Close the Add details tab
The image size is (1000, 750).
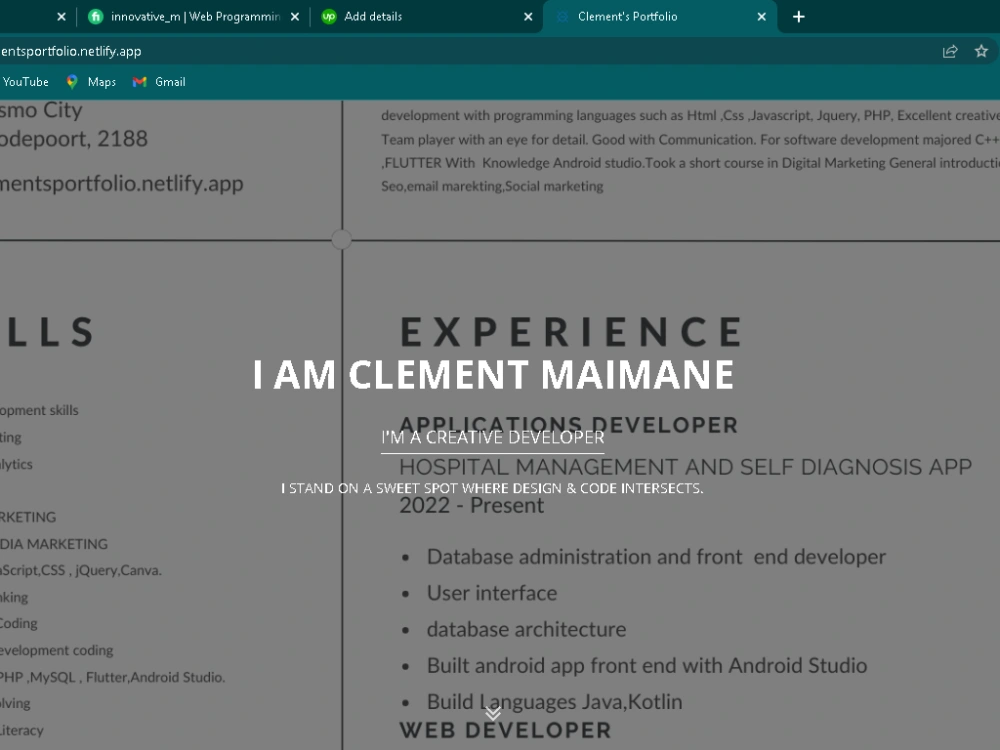tap(528, 17)
